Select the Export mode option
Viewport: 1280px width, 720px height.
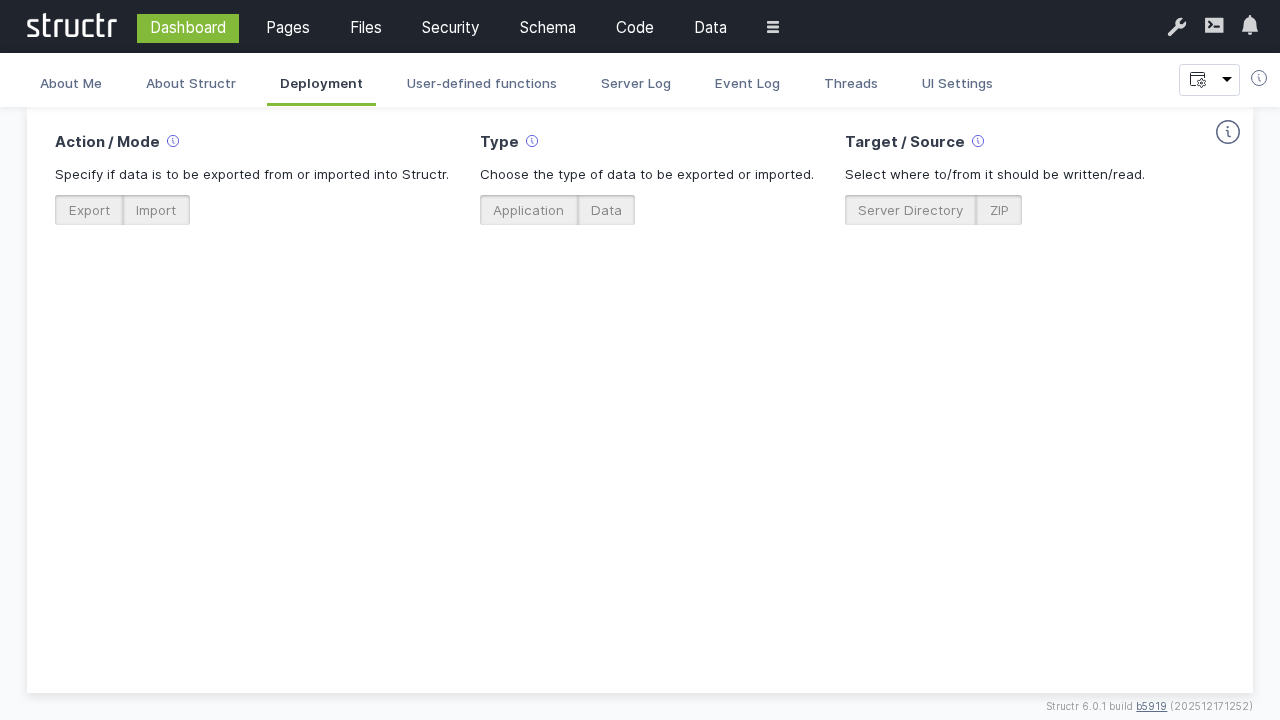pyautogui.click(x=89, y=210)
